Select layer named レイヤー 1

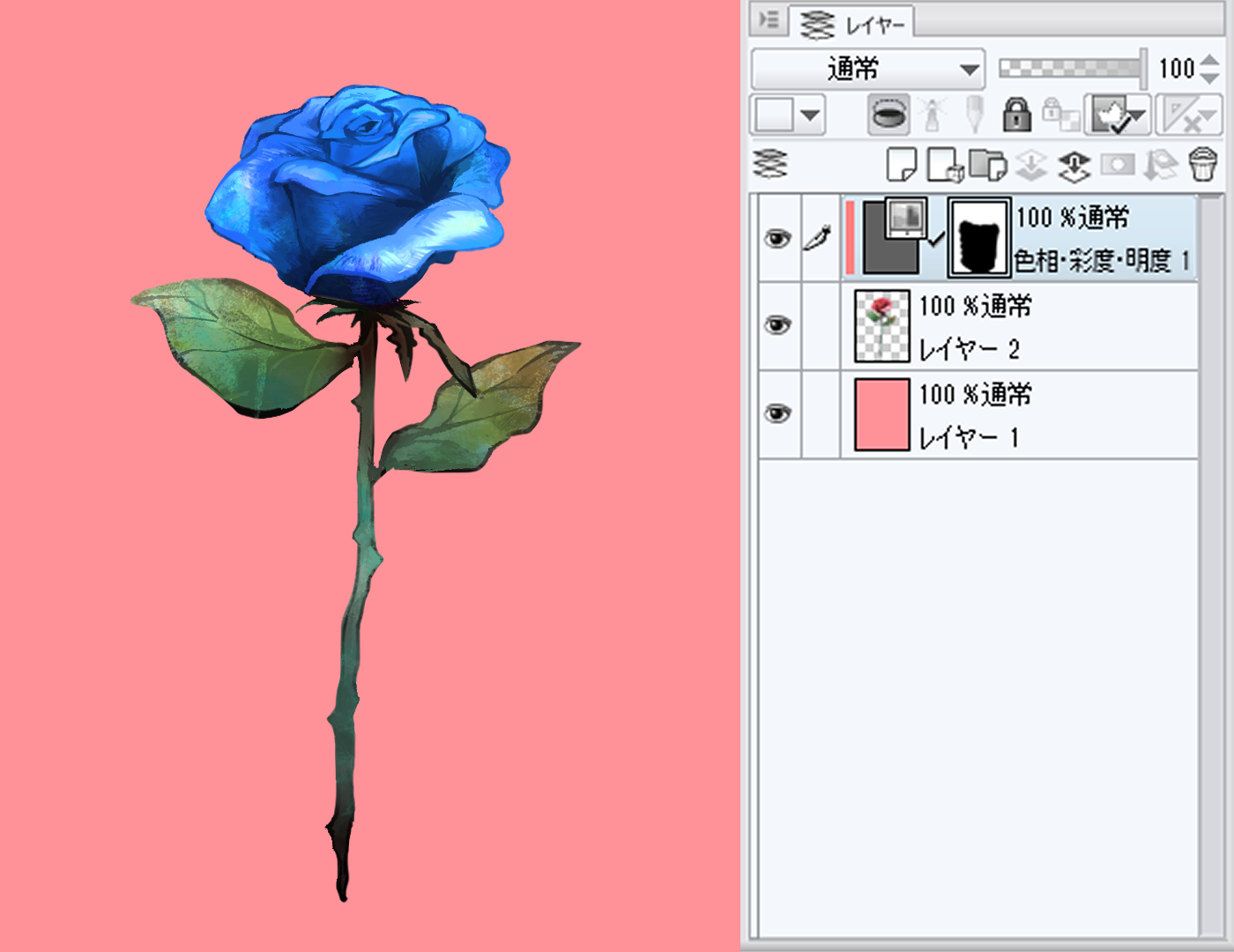click(969, 437)
